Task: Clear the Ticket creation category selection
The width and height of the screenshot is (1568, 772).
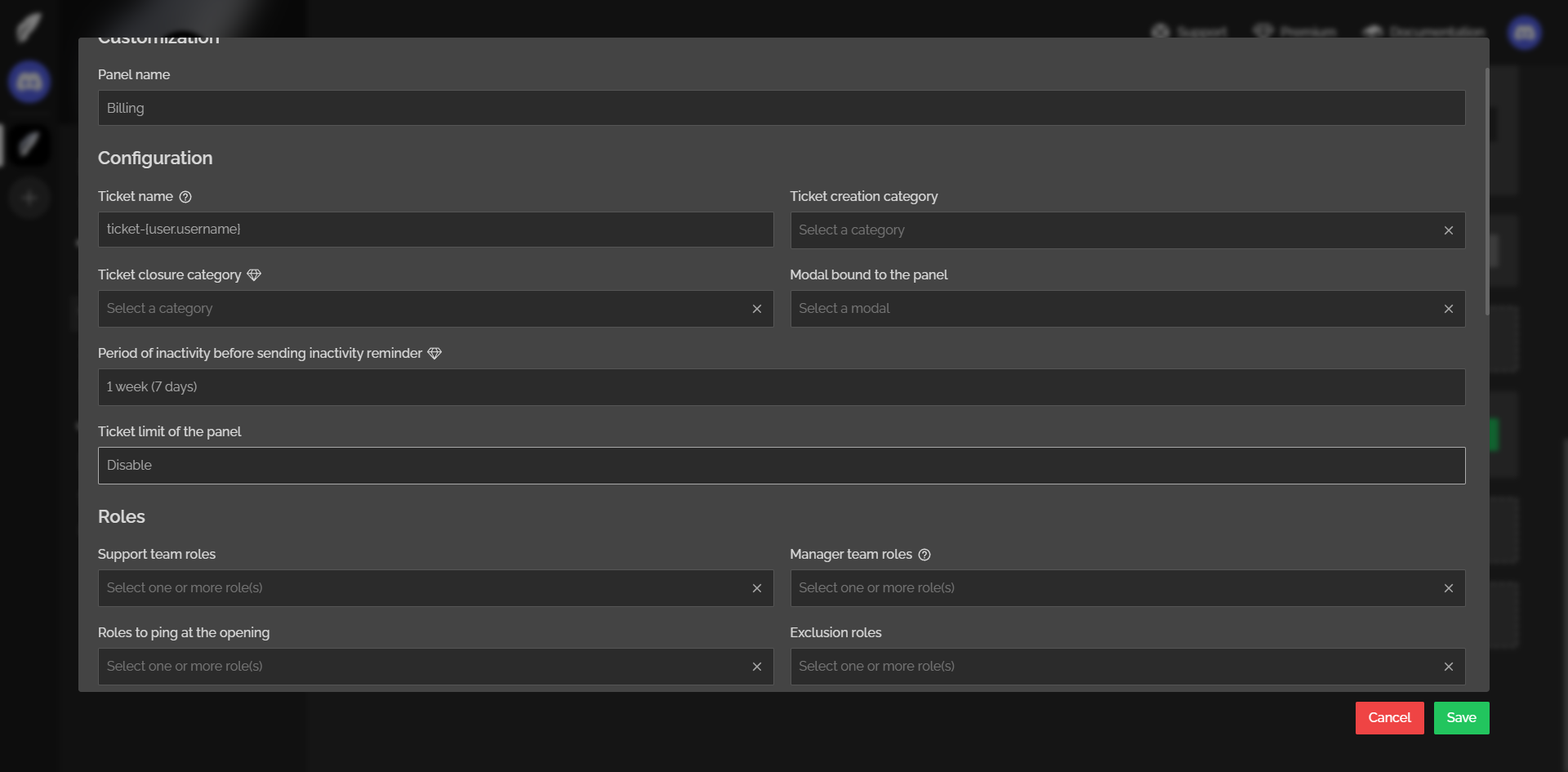Action: click(x=1448, y=230)
